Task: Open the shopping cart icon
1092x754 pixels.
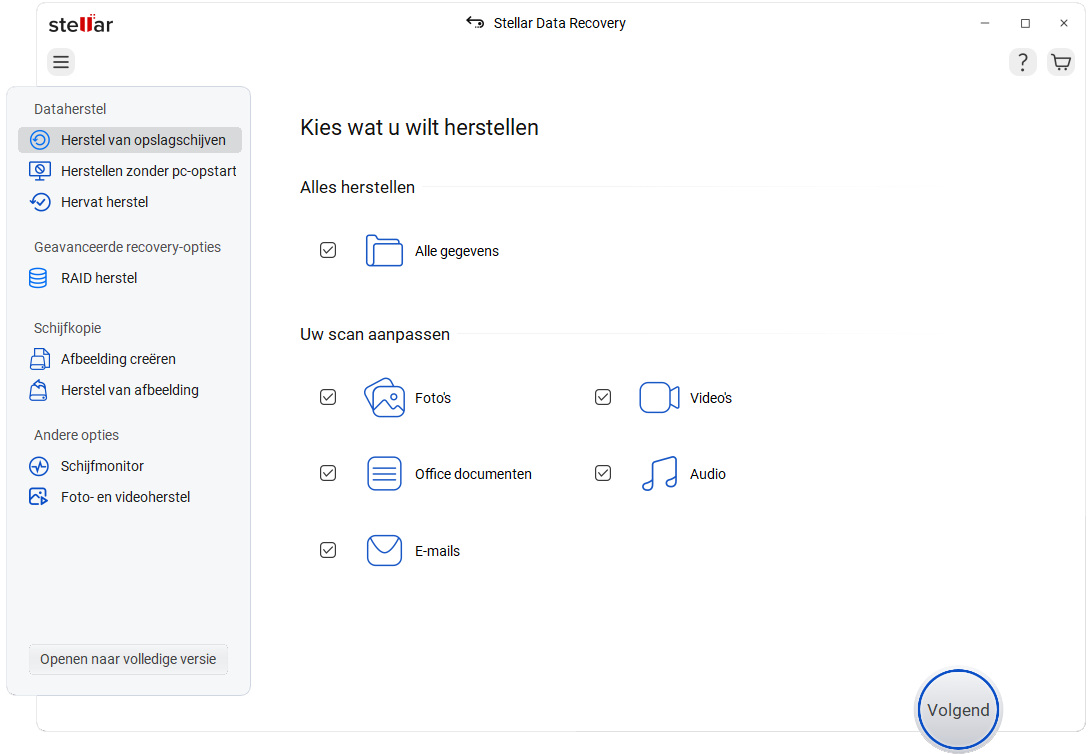Action: click(1061, 63)
